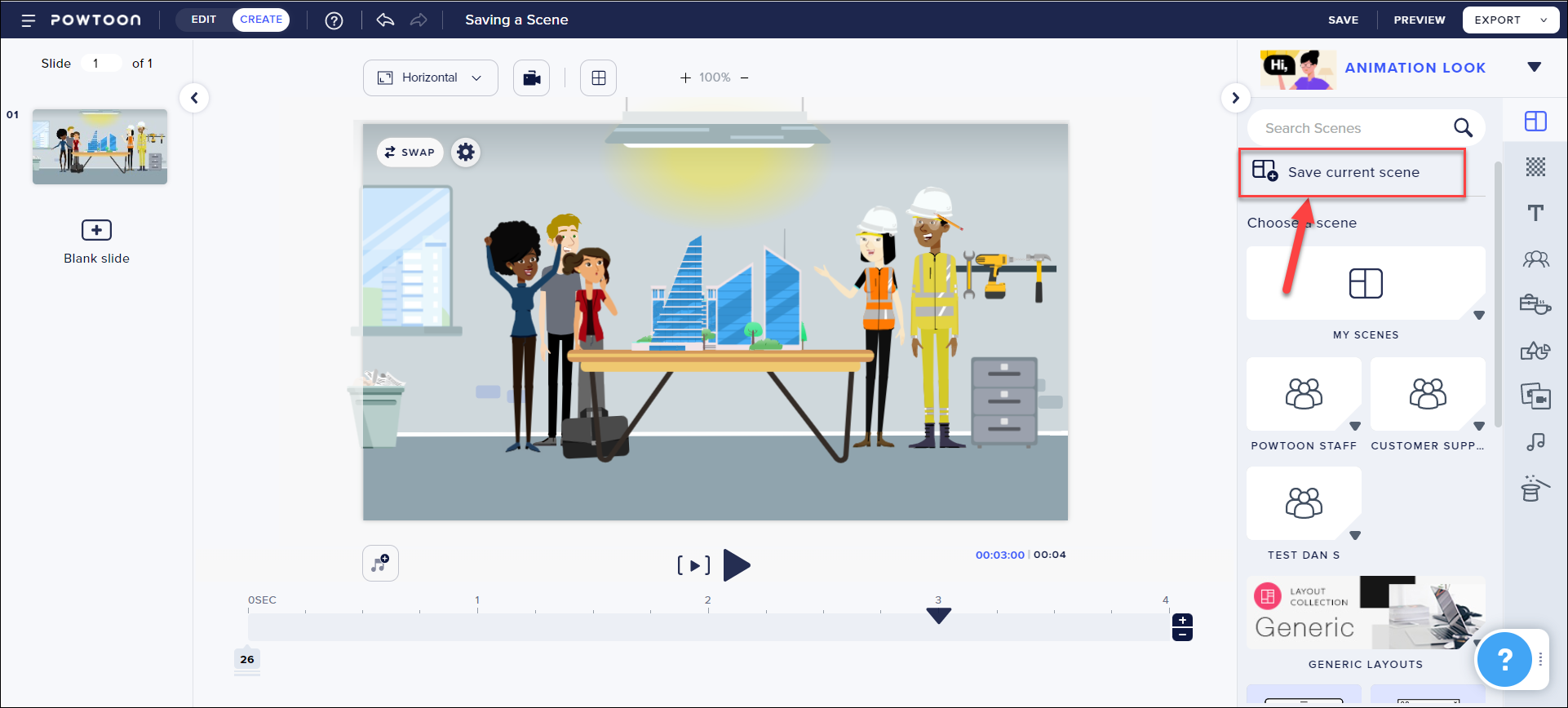1568x708 pixels.
Task: Open scene settings gear on canvas
Action: tap(466, 152)
